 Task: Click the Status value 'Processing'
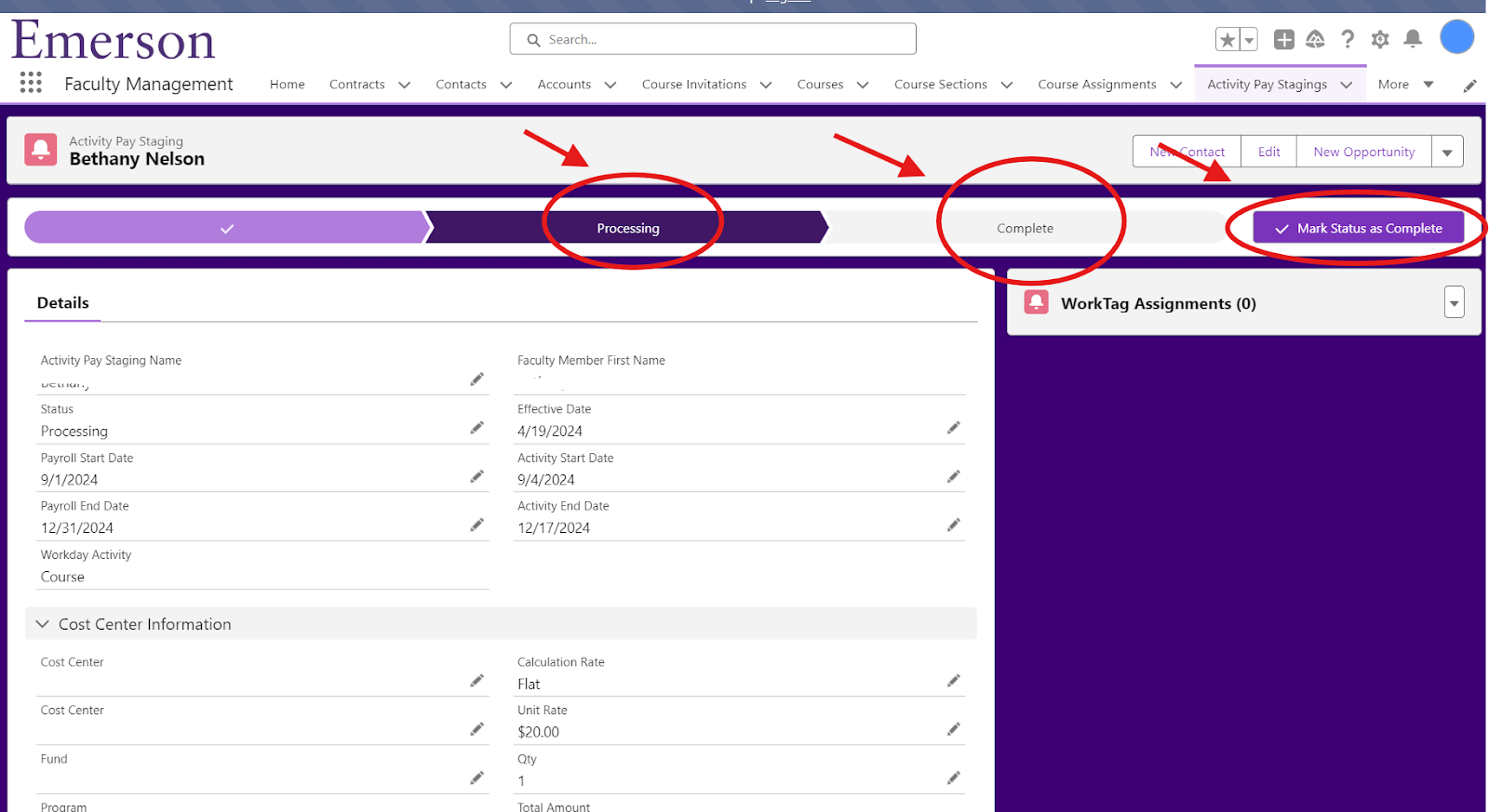coord(74,431)
